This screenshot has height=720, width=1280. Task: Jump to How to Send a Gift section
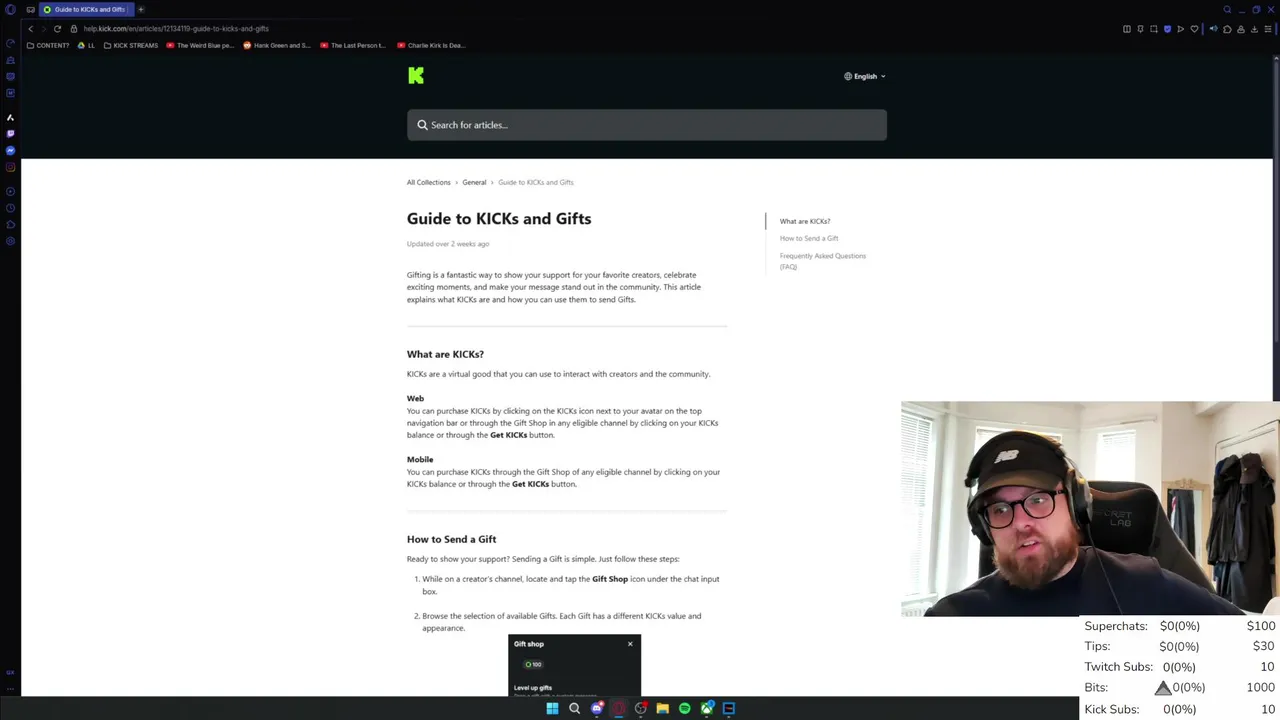pyautogui.click(x=809, y=238)
